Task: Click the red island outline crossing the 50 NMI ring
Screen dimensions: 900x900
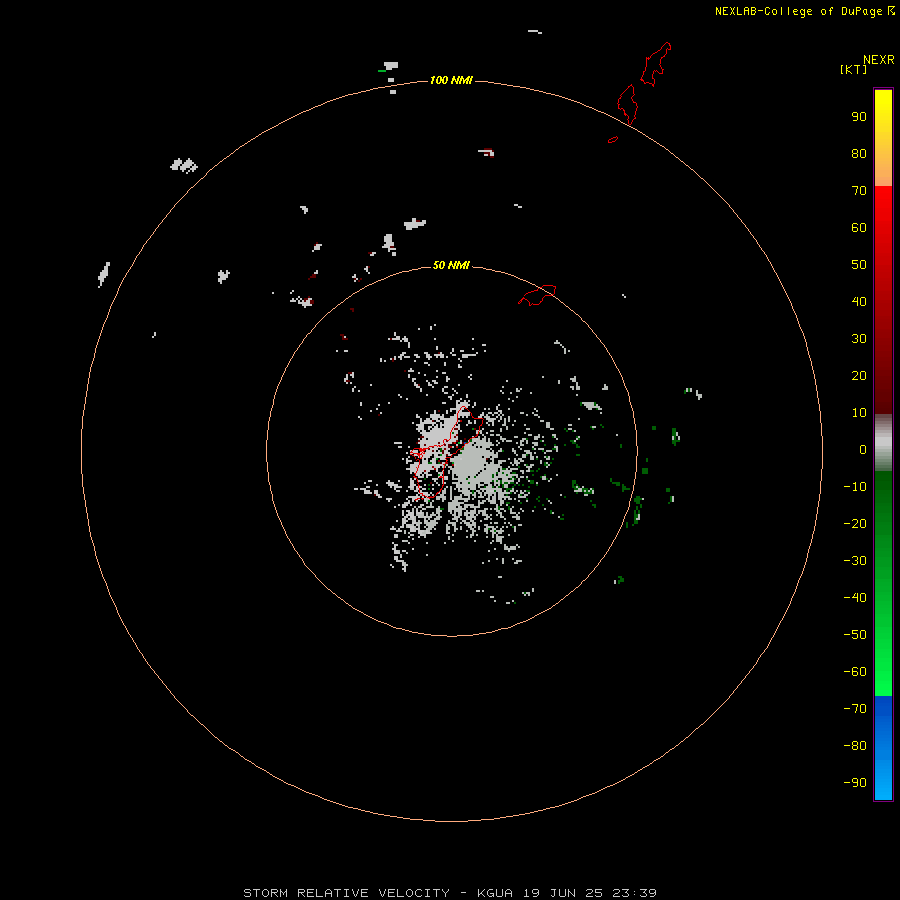Action: click(537, 295)
